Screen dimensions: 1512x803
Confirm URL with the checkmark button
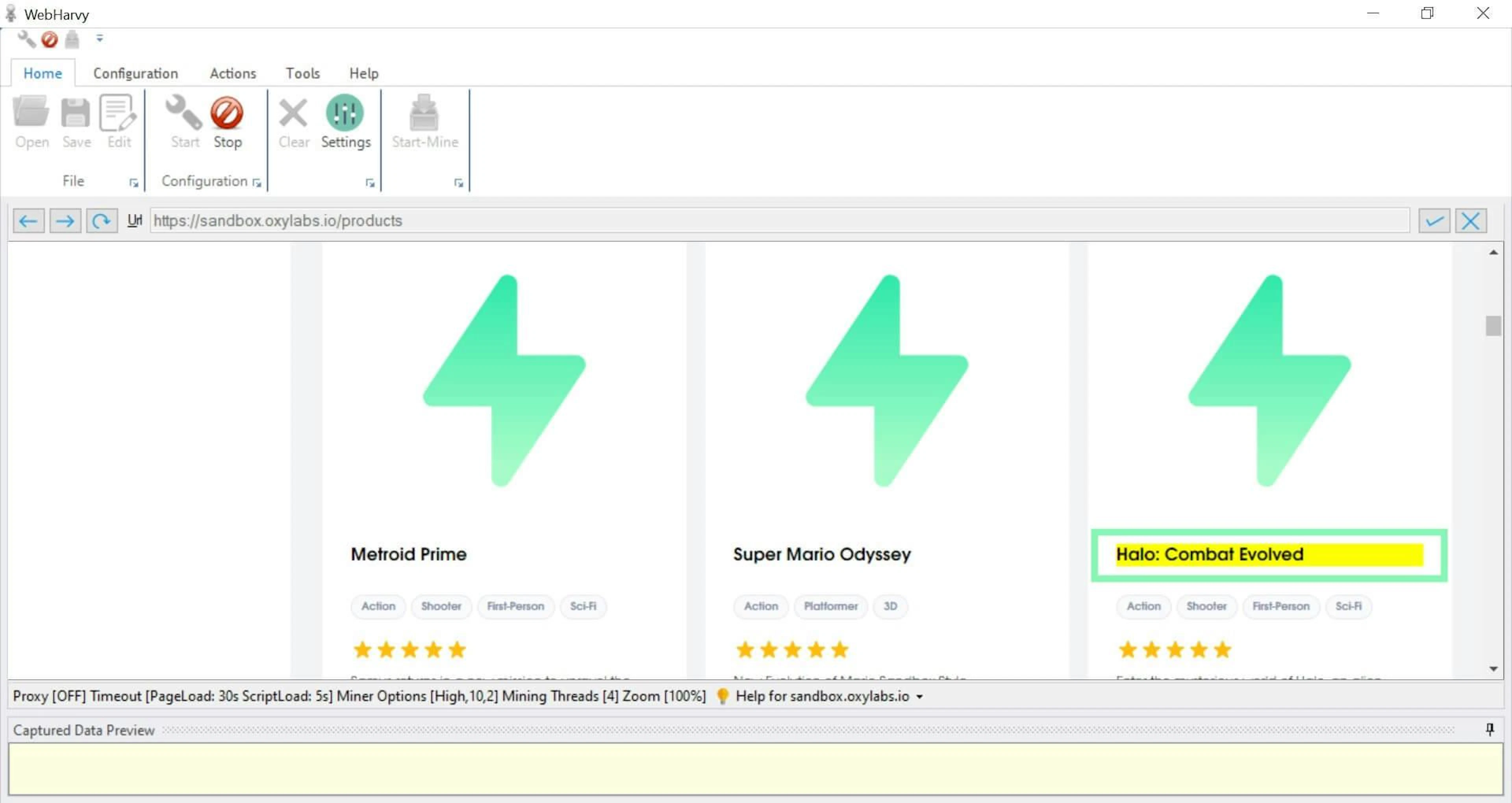pyautogui.click(x=1434, y=221)
